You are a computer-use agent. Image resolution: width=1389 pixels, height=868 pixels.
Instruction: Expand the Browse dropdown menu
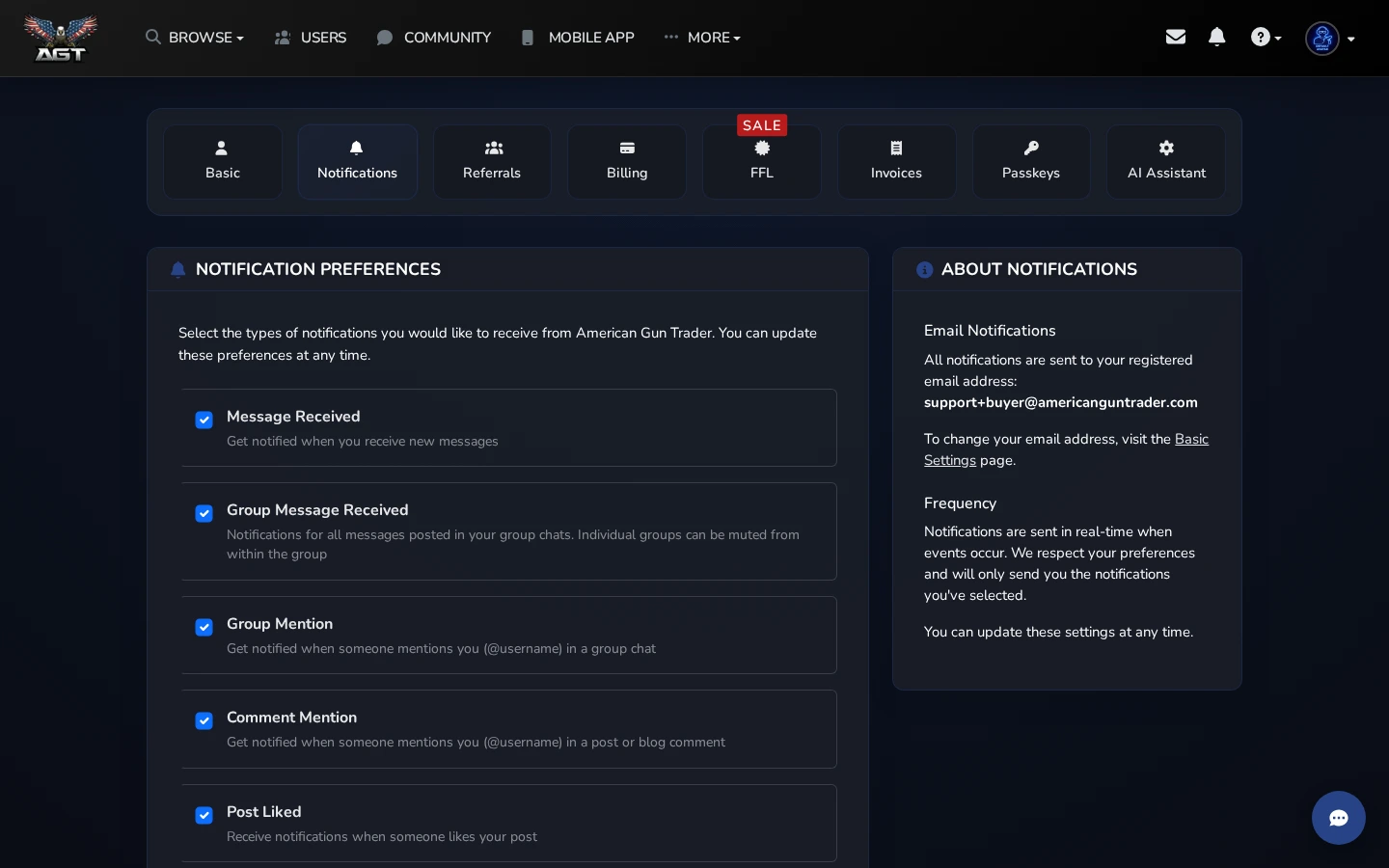(195, 38)
